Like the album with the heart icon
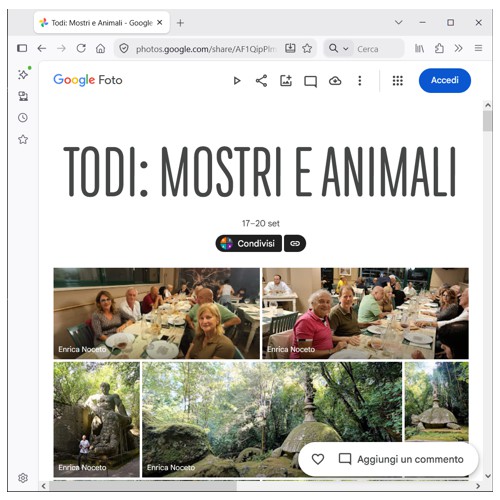500x500 pixels. (318, 459)
